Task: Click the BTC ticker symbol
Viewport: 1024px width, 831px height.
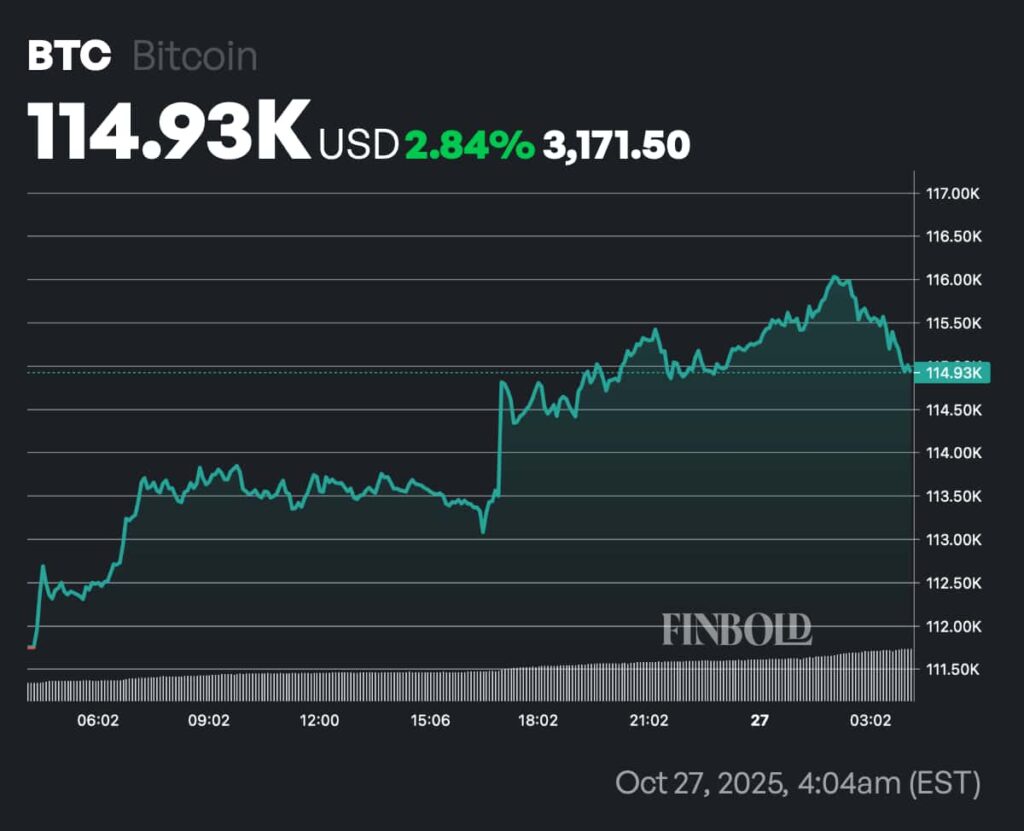Action: coord(69,57)
